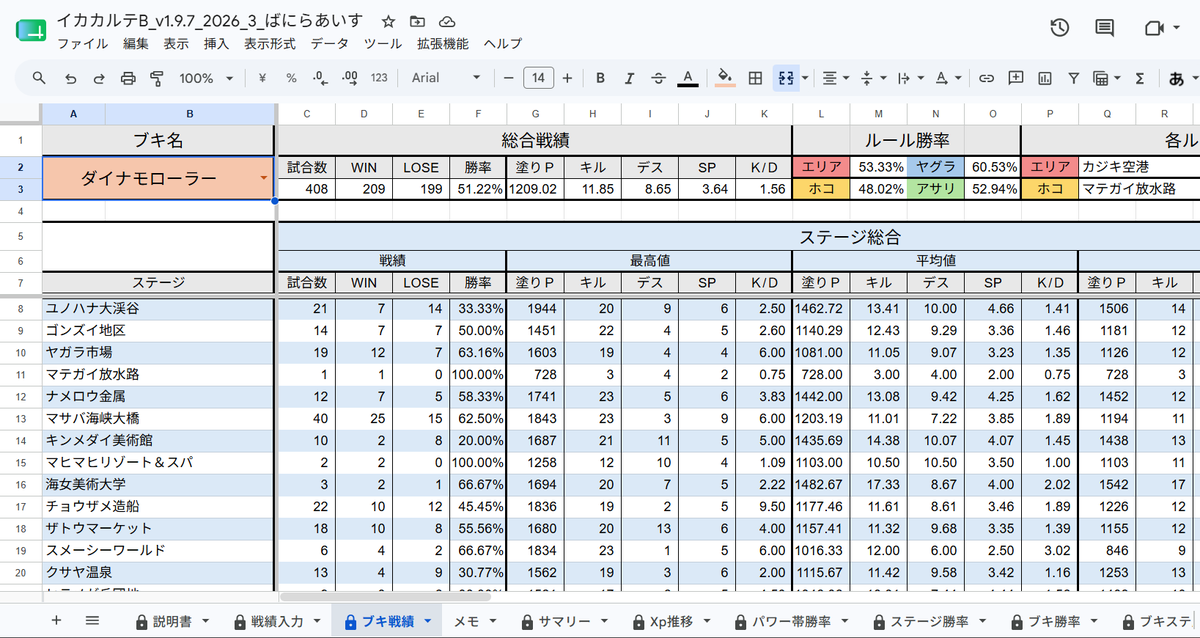This screenshot has height=638, width=1200.
Task: Switch to the パワー帯勝率 sheet tab
Action: [789, 621]
